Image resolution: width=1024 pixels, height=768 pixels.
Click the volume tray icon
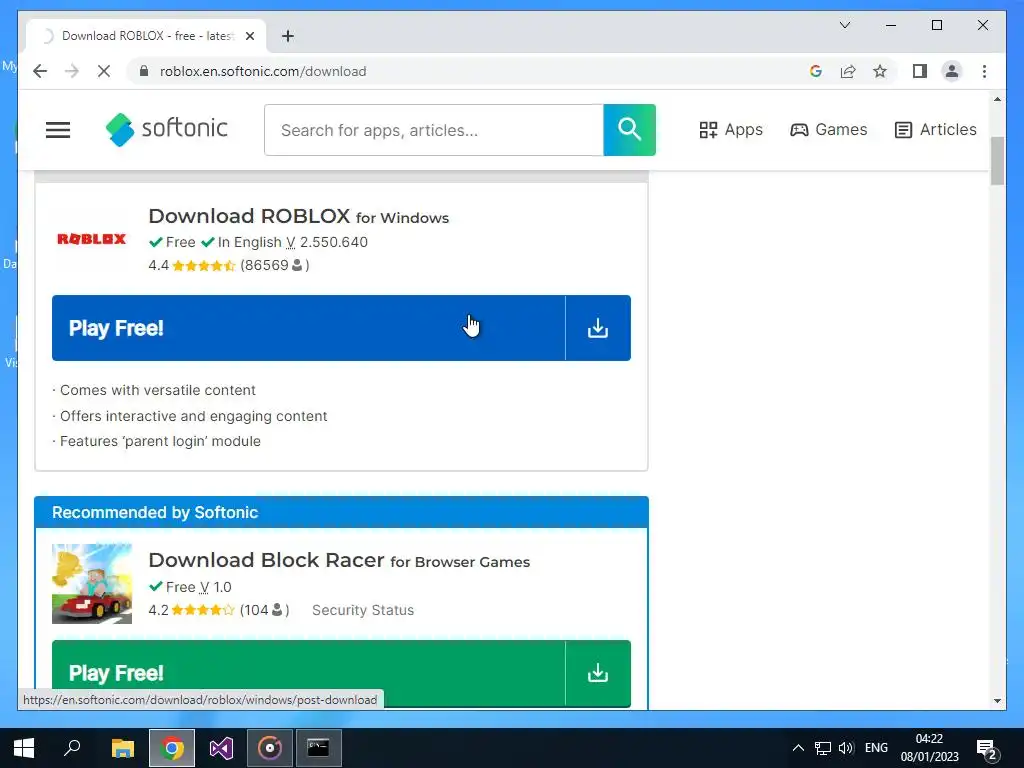click(x=846, y=748)
